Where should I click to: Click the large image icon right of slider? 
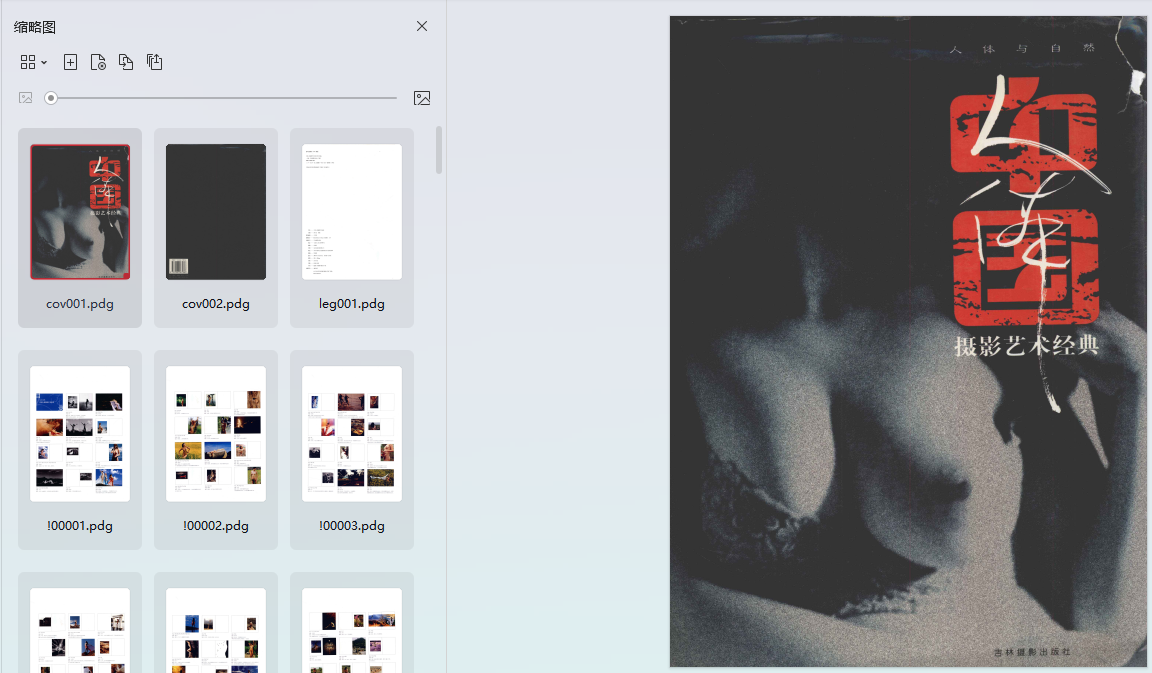pos(422,98)
